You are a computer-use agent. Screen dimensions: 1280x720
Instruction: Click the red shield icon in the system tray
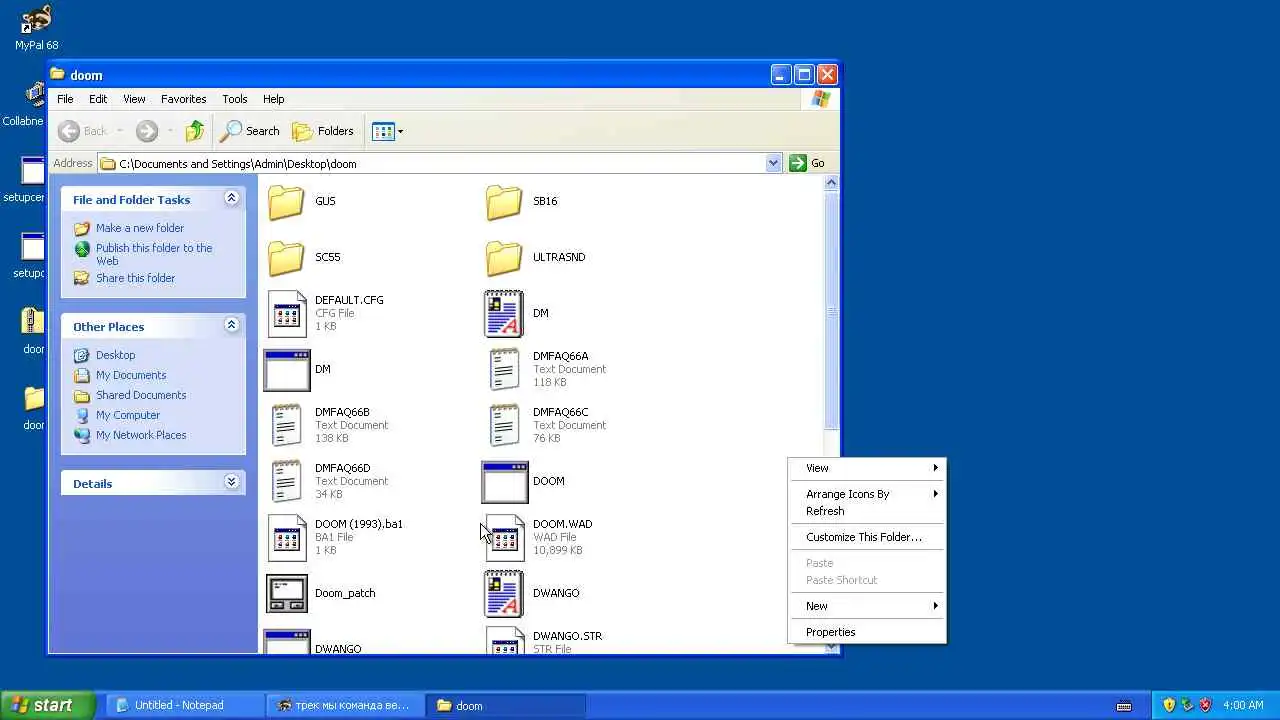[x=1205, y=705]
